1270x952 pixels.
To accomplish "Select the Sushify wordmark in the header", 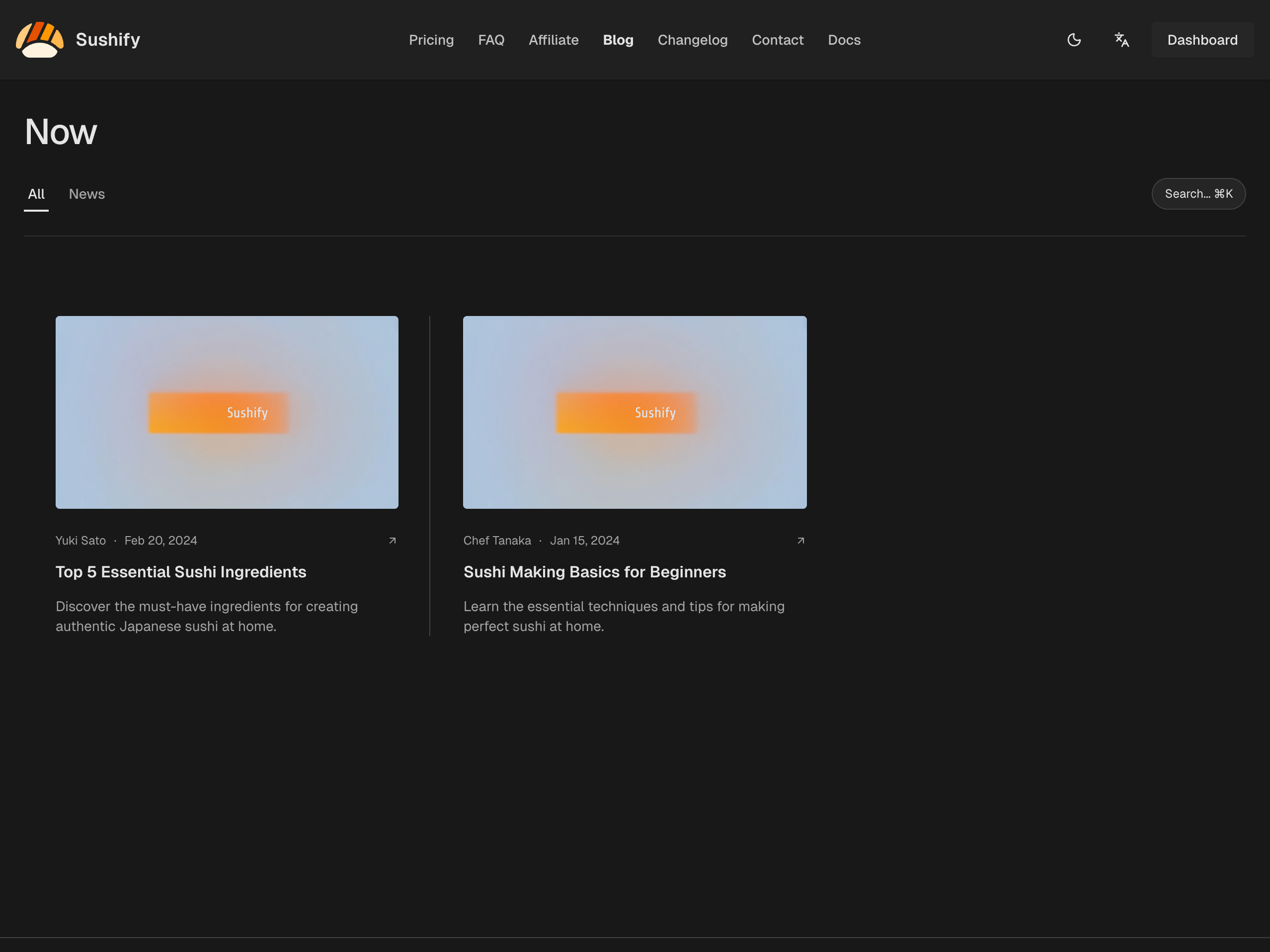I will click(108, 40).
